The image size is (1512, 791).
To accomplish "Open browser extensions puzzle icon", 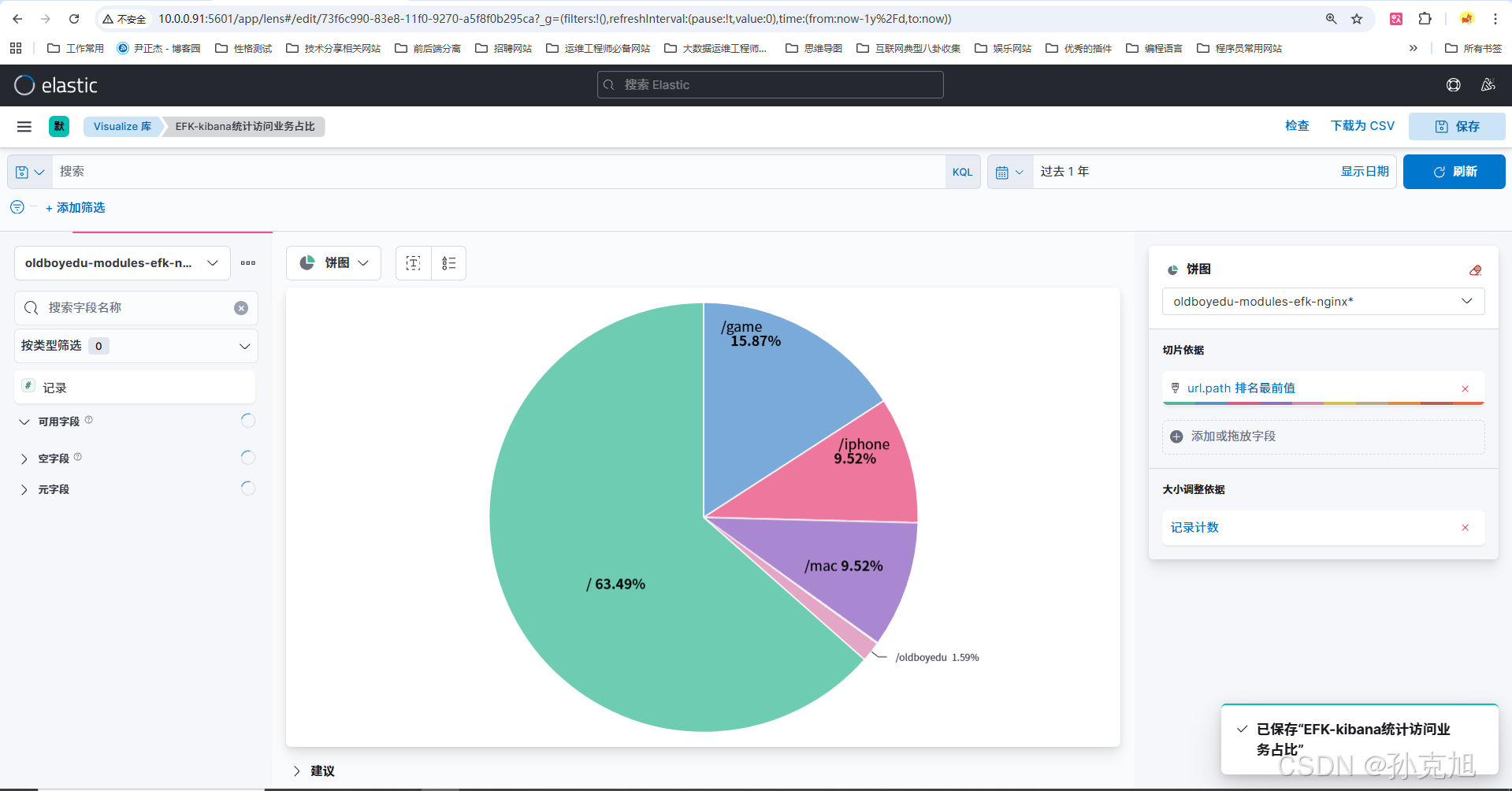I will 1425,19.
